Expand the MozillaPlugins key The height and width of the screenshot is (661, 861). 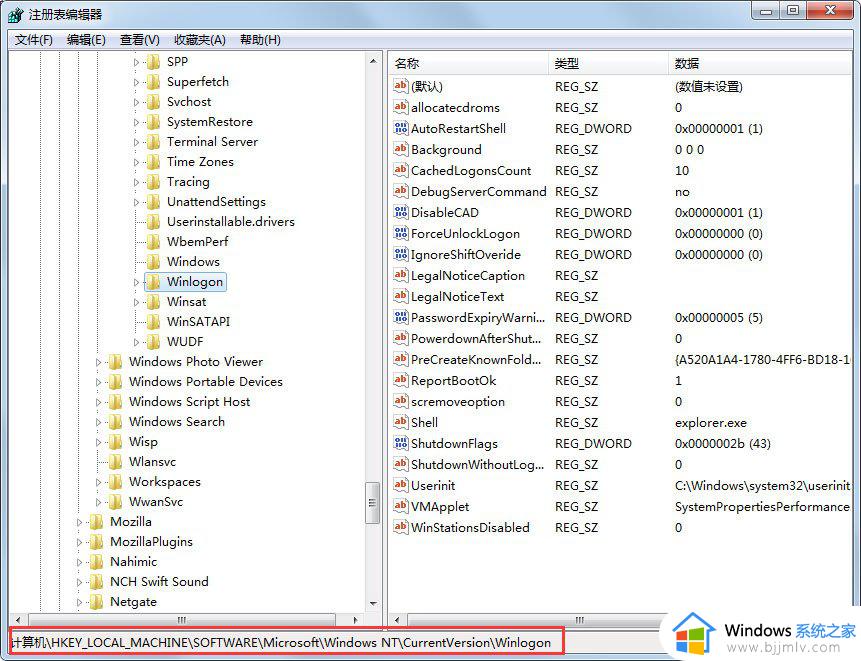click(79, 542)
